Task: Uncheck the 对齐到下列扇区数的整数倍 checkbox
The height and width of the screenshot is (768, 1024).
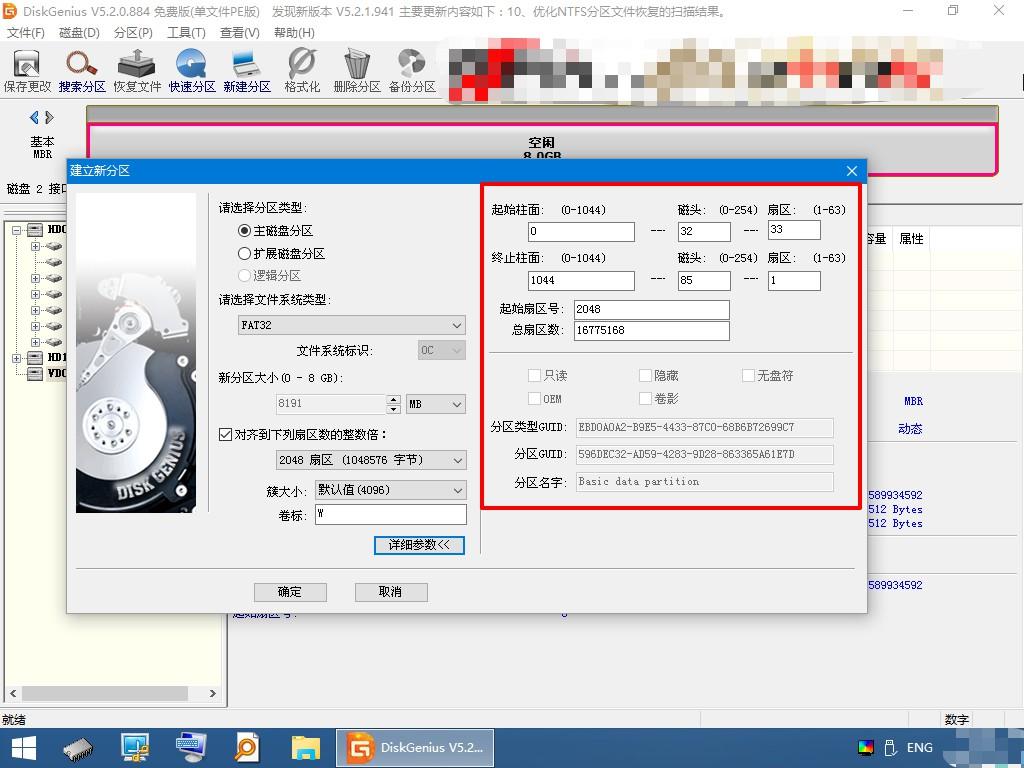Action: tap(224, 434)
